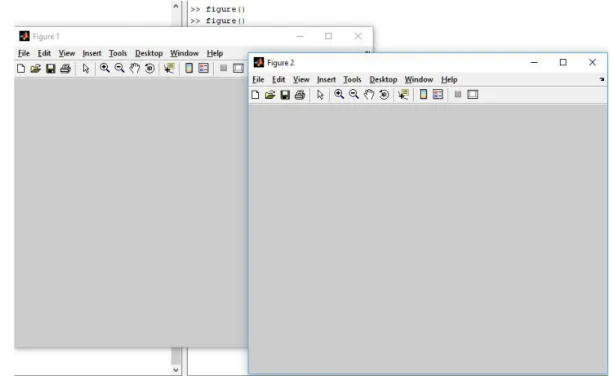Toggle Insert Legend icon in Figure 2

coord(438,94)
